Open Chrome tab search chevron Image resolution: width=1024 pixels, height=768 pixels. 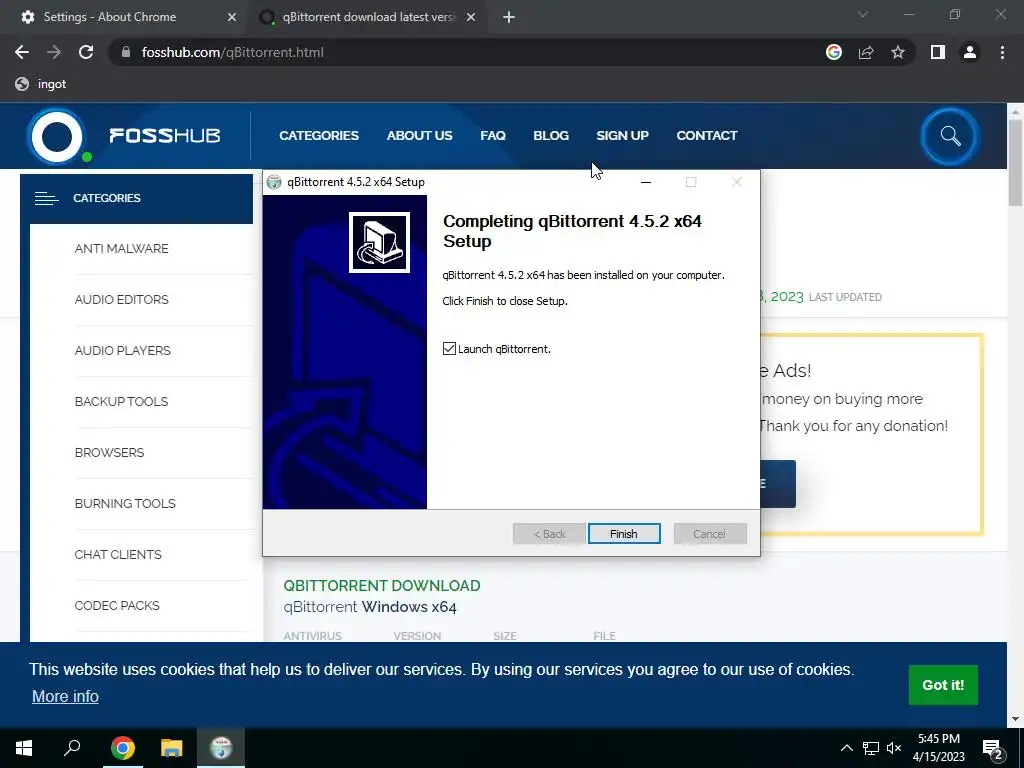(x=863, y=14)
